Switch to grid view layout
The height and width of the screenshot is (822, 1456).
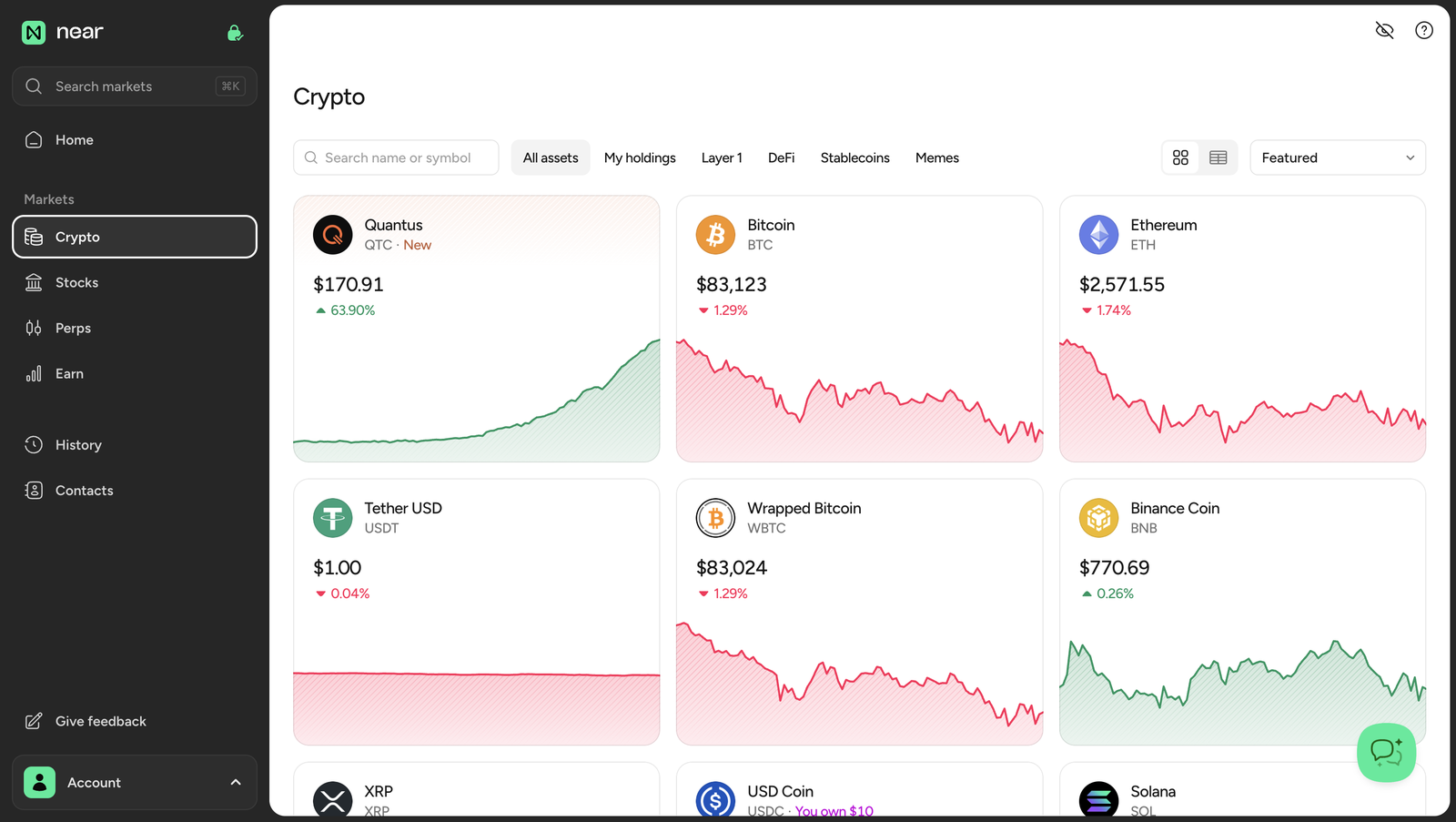(1180, 157)
